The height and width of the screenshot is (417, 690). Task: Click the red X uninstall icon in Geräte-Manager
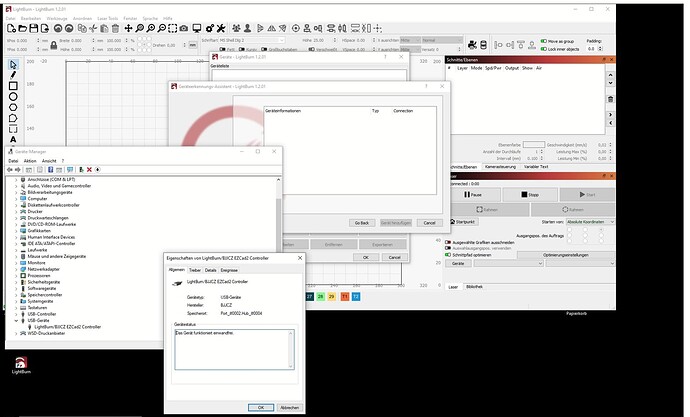pyautogui.click(x=89, y=169)
